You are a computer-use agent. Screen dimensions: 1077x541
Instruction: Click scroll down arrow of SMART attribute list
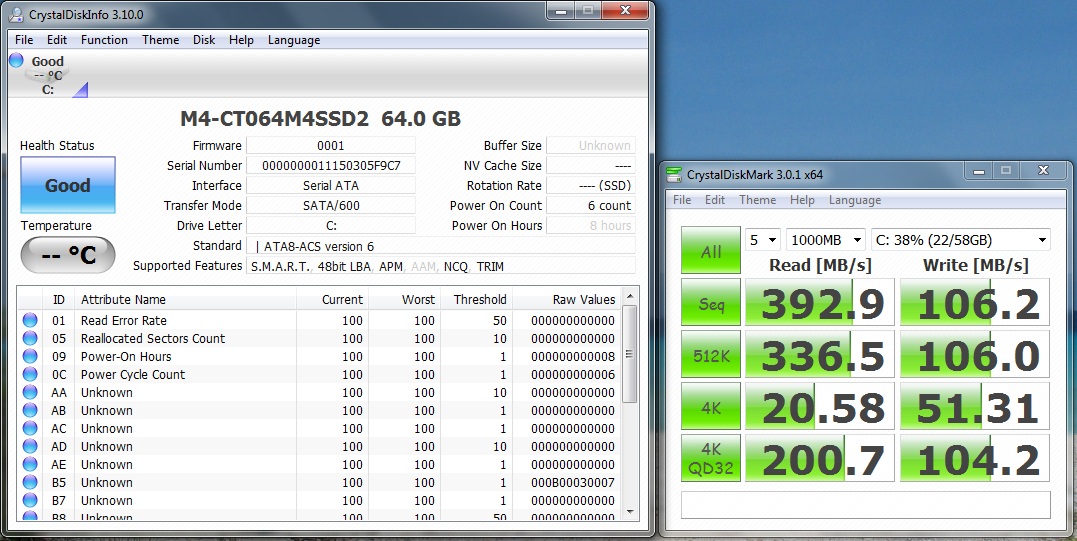(630, 511)
